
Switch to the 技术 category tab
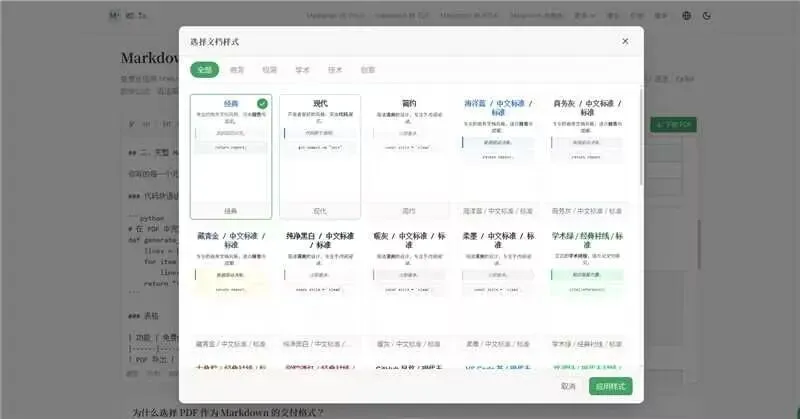click(x=335, y=69)
